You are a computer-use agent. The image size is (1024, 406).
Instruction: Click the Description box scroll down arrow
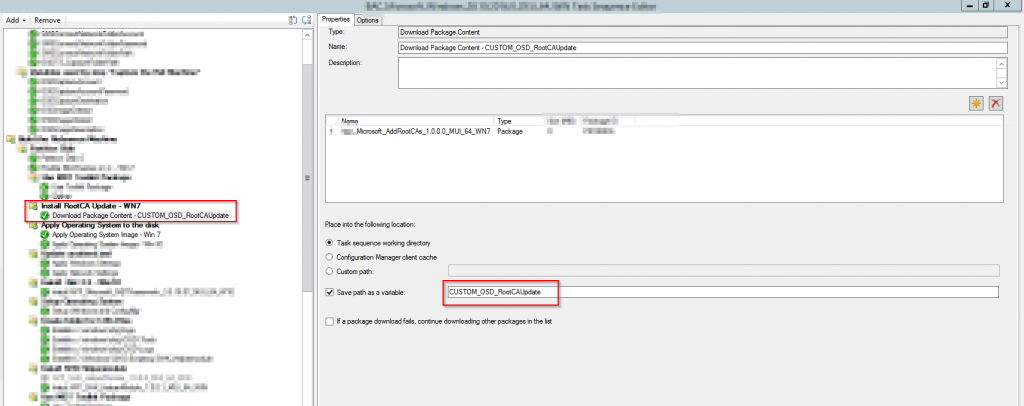coord(1002,82)
